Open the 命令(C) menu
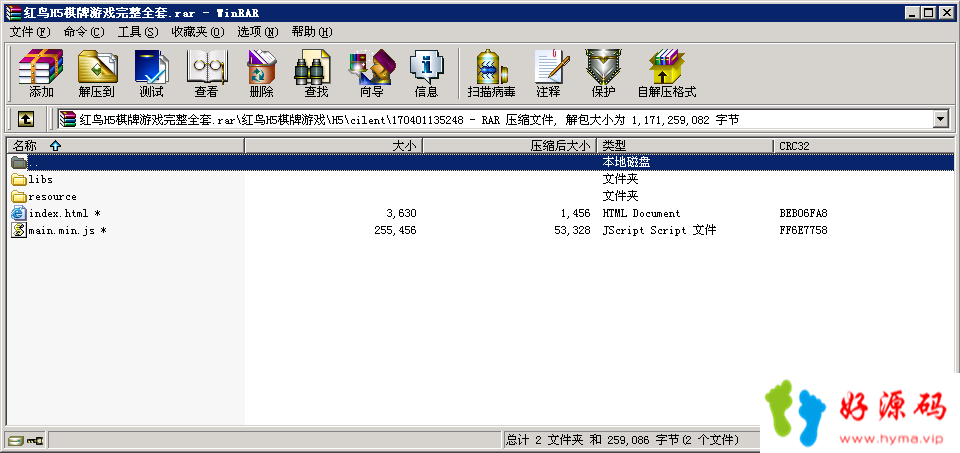 84,32
